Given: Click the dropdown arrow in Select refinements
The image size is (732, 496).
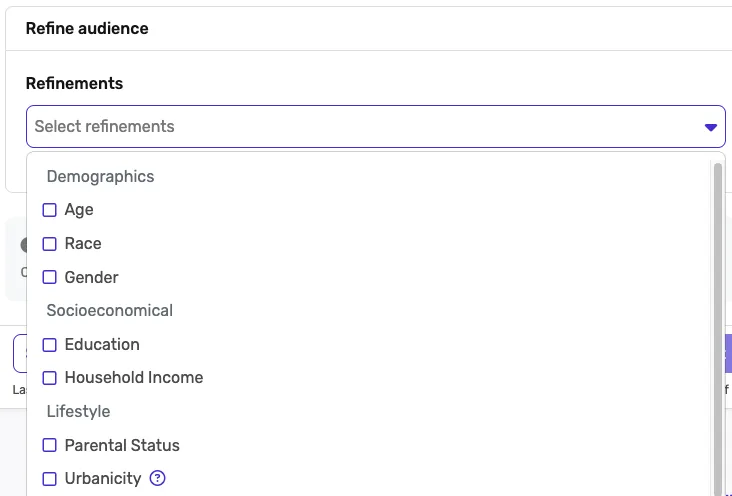Looking at the screenshot, I should (710, 127).
